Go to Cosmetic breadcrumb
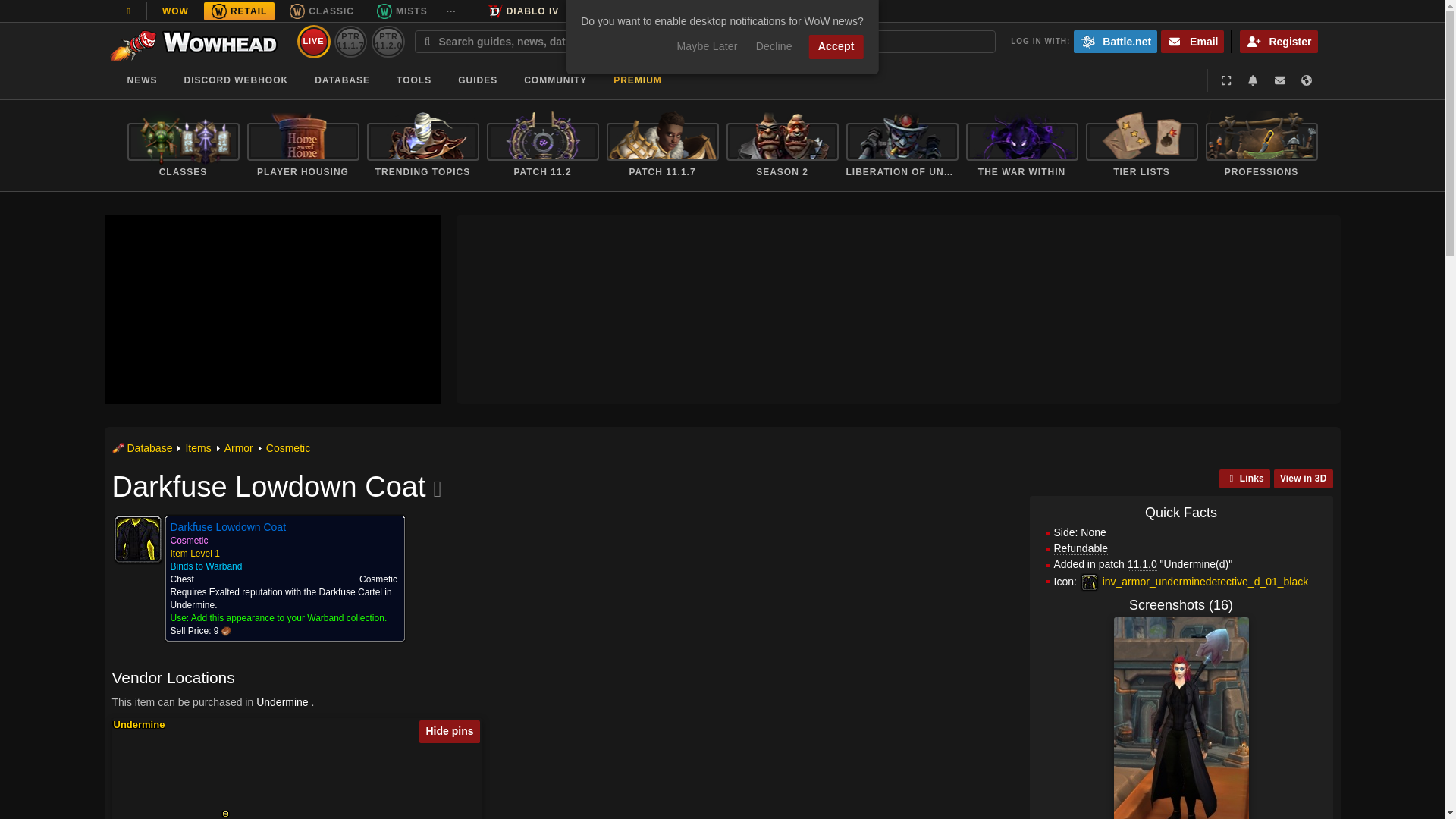Screen dimensions: 1456x819 pos(288,449)
